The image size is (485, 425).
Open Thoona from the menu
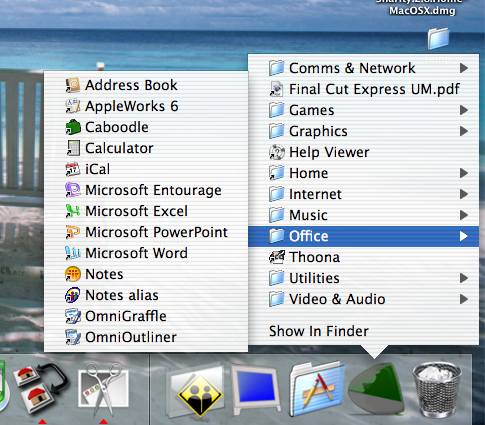(x=363, y=257)
